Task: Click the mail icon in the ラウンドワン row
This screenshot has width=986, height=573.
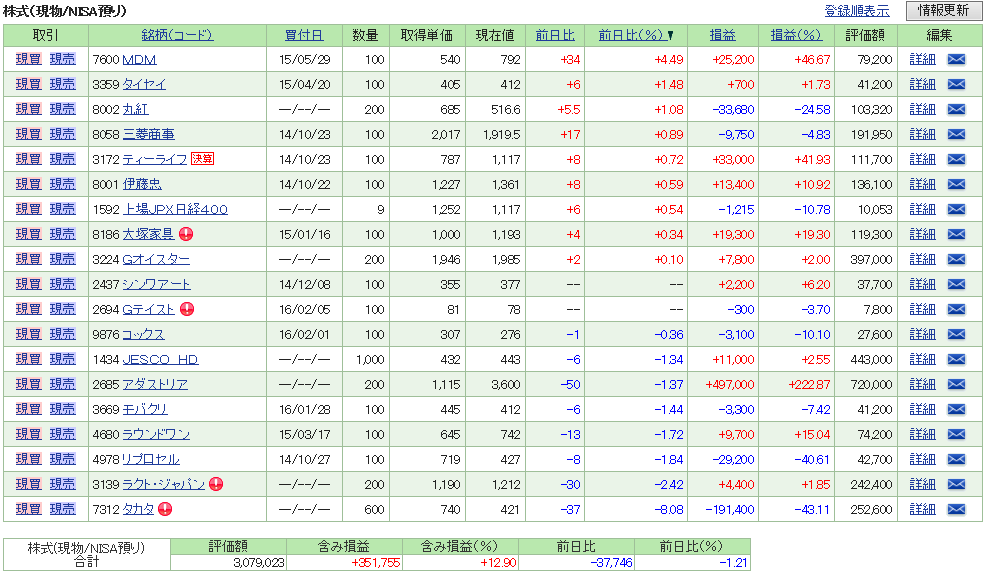Action: pos(956,434)
